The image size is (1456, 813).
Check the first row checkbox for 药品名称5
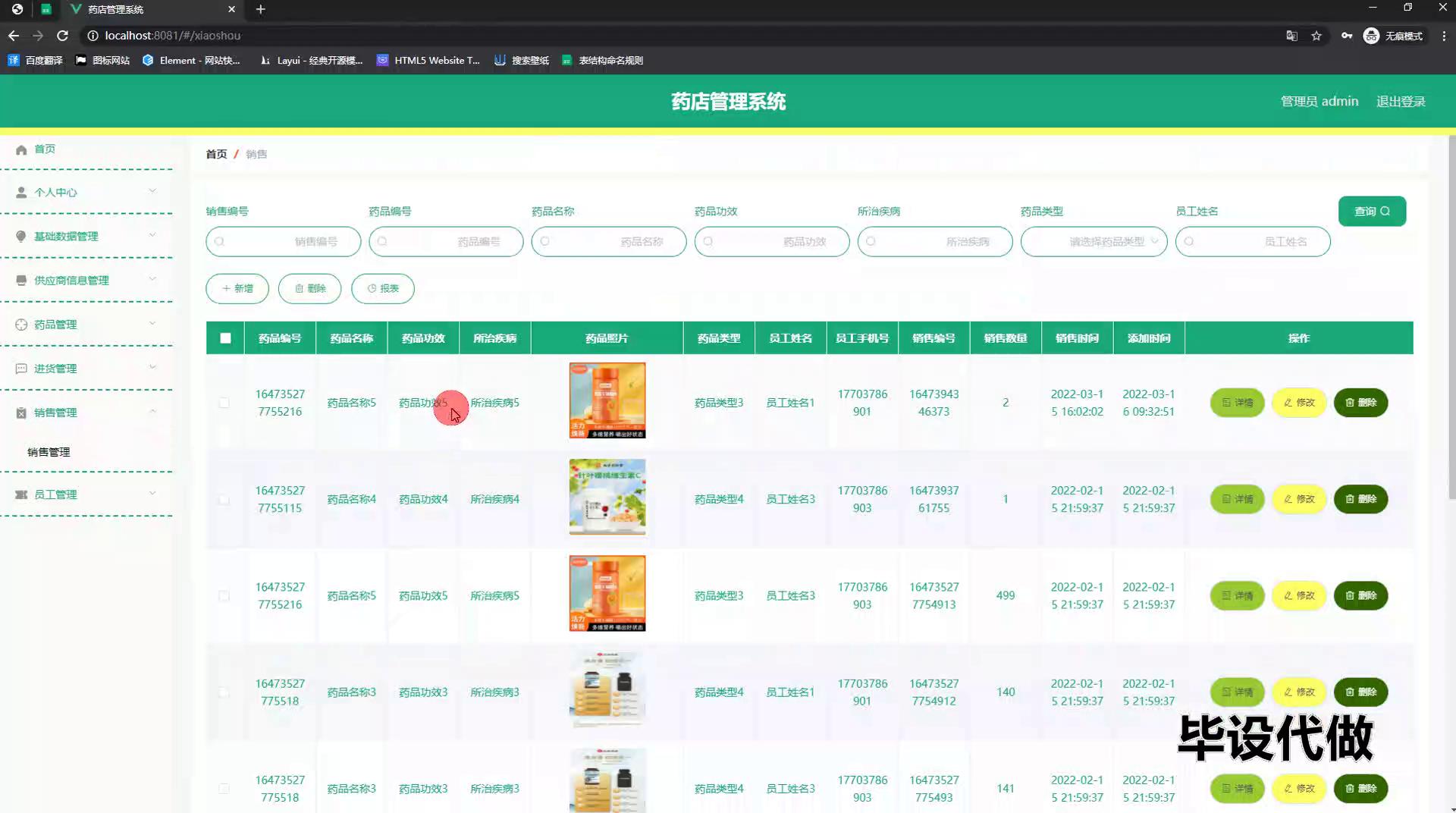pos(224,403)
